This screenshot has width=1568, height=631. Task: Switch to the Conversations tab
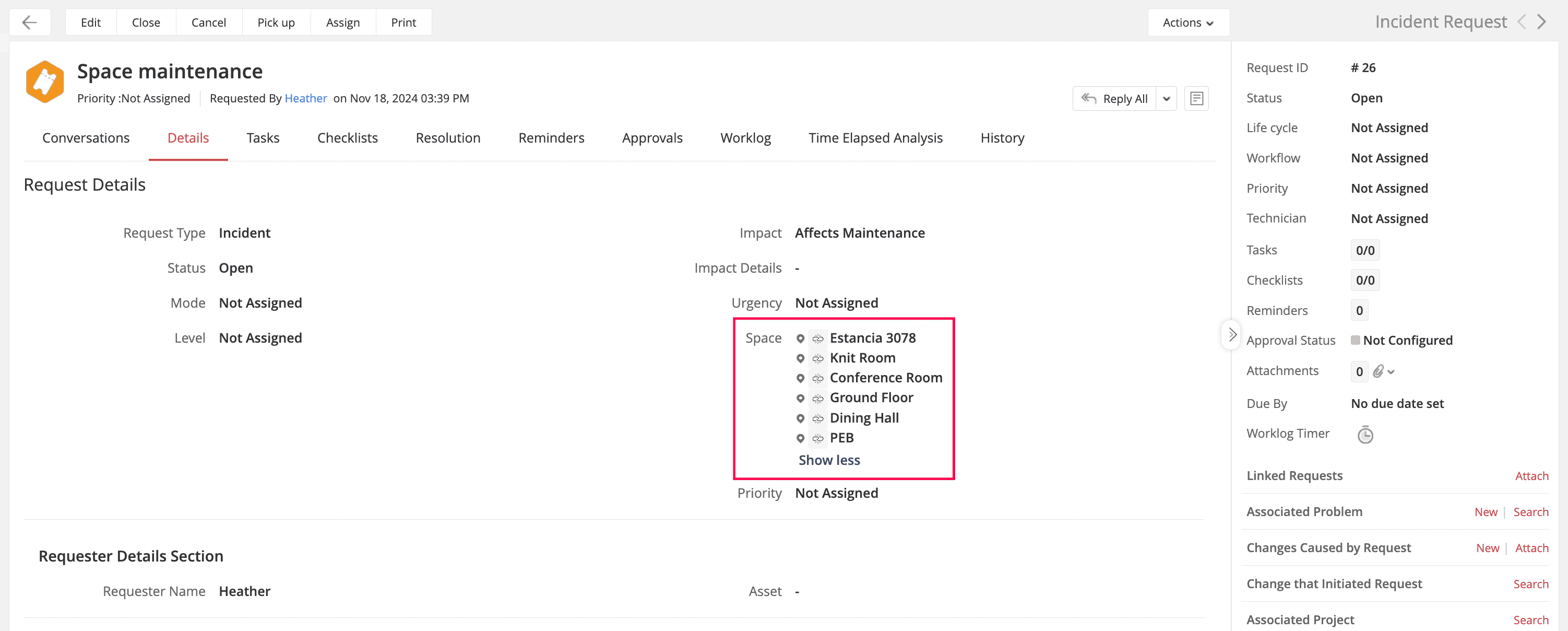(86, 138)
